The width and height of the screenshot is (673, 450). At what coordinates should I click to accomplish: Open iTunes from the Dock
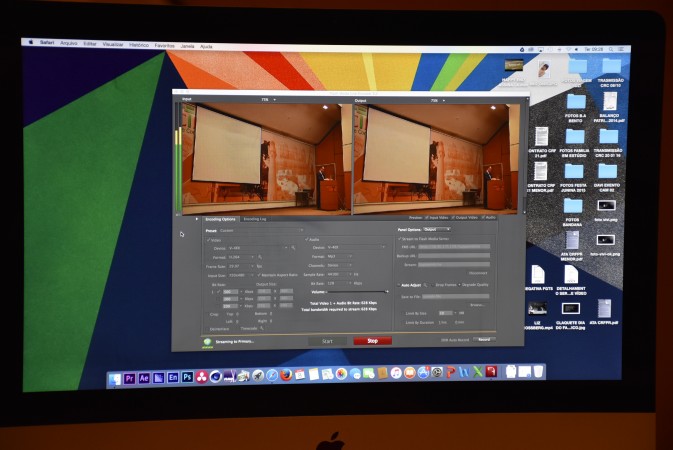[396, 373]
